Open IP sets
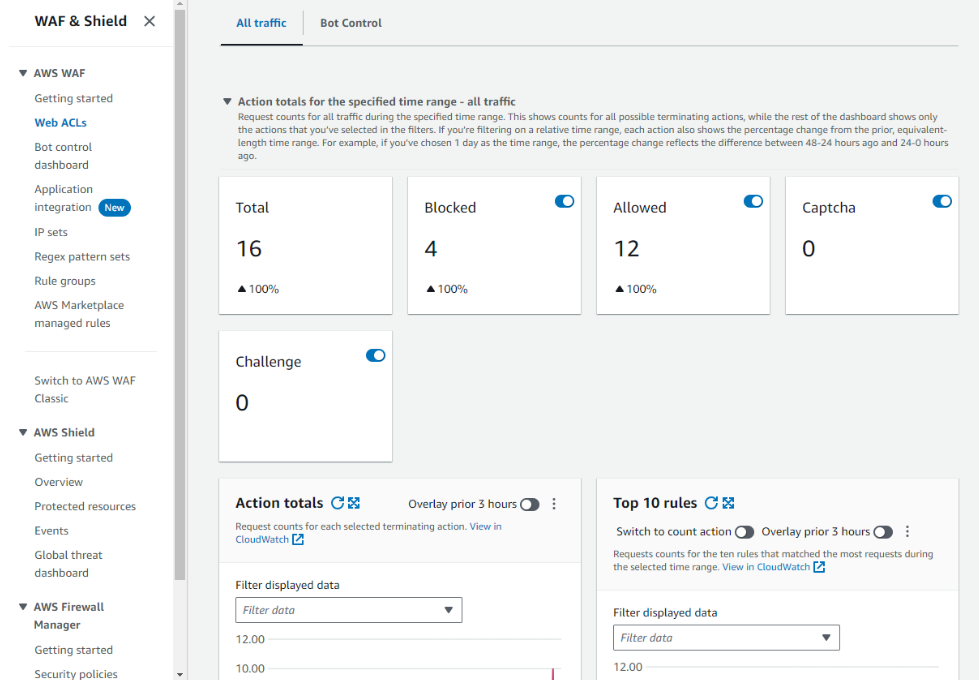Viewport: 979px width, 682px height. tap(51, 232)
